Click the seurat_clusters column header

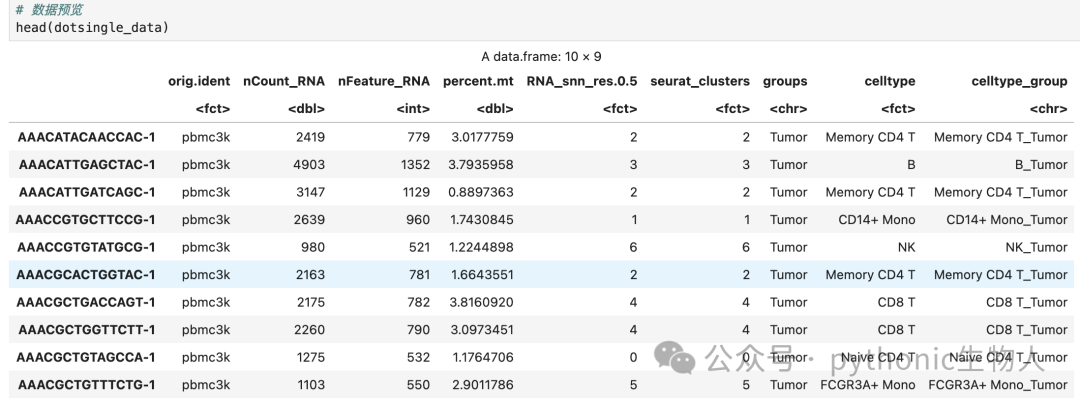coord(700,81)
